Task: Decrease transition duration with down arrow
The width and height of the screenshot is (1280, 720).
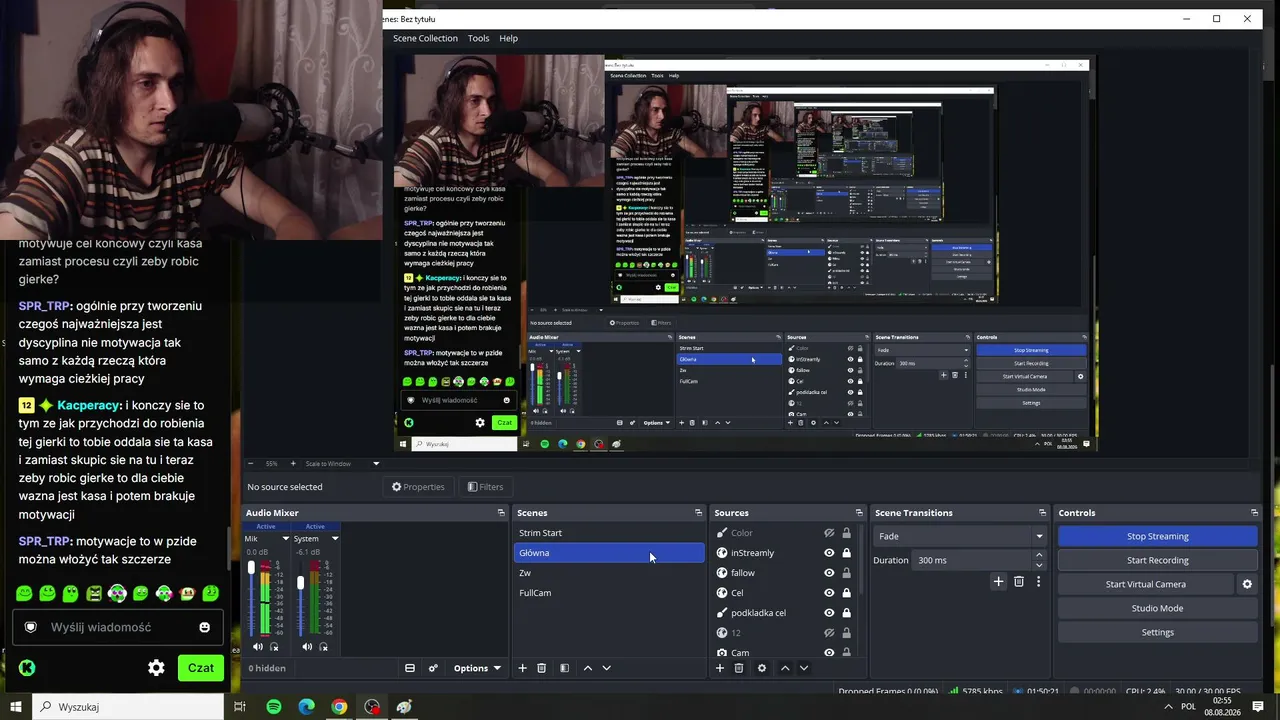Action: [x=1039, y=565]
